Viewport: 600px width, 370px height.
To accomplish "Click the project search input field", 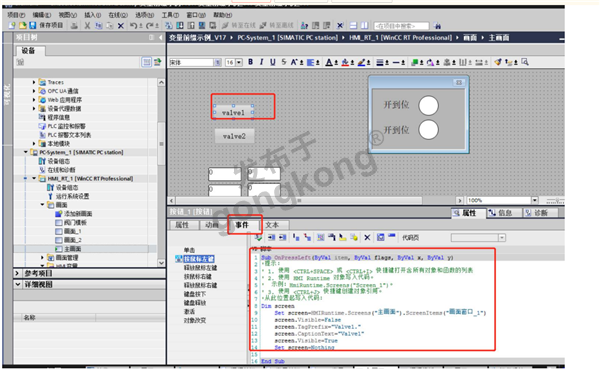I will [x=401, y=26].
